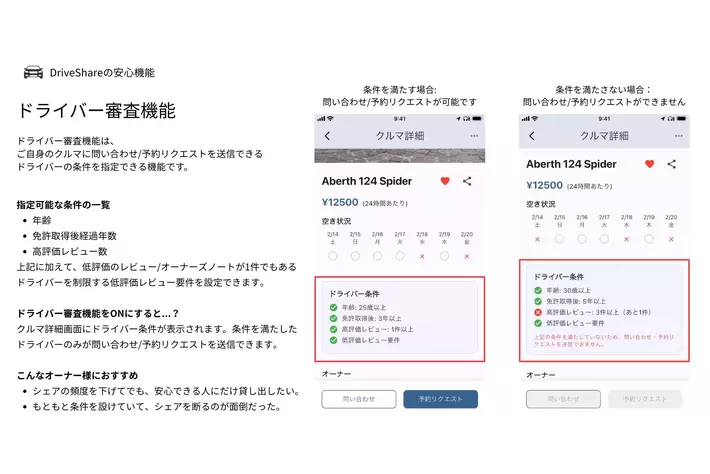Click 予約リクエスト button in left phone
The width and height of the screenshot is (710, 474).
click(x=440, y=399)
